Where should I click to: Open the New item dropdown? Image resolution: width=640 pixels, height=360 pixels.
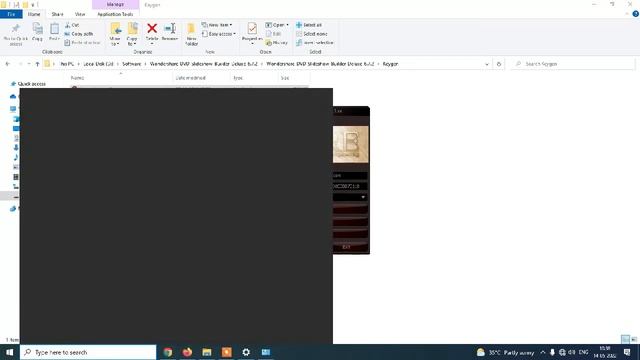(217, 25)
